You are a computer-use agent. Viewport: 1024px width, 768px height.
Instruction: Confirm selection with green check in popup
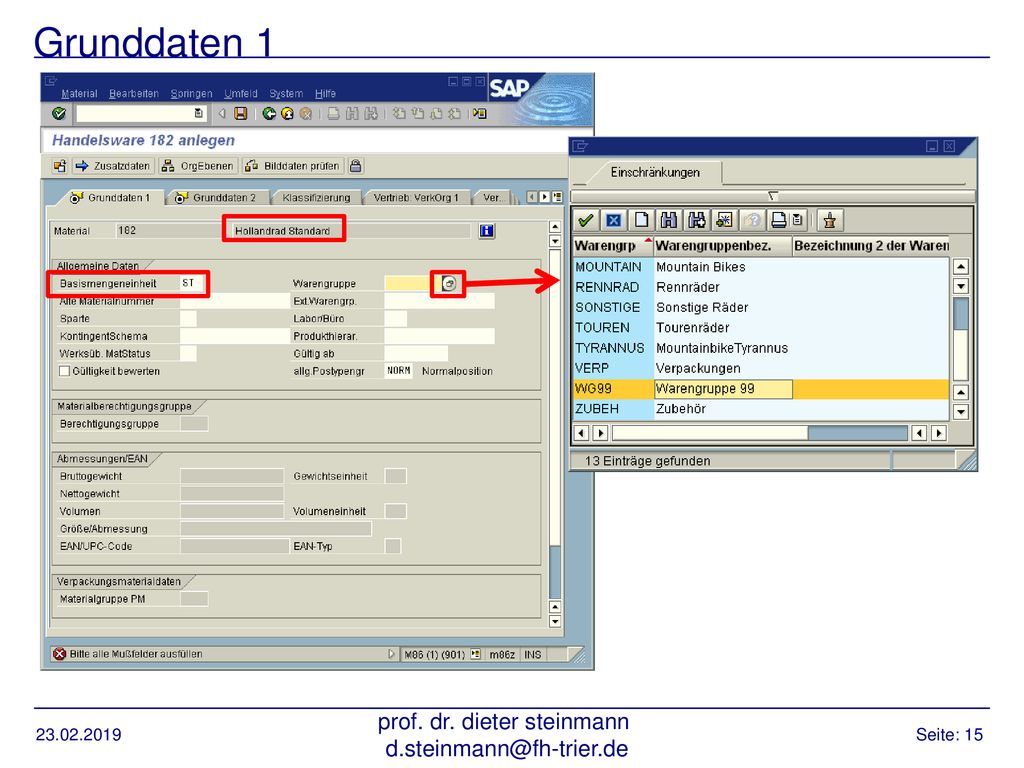click(586, 220)
